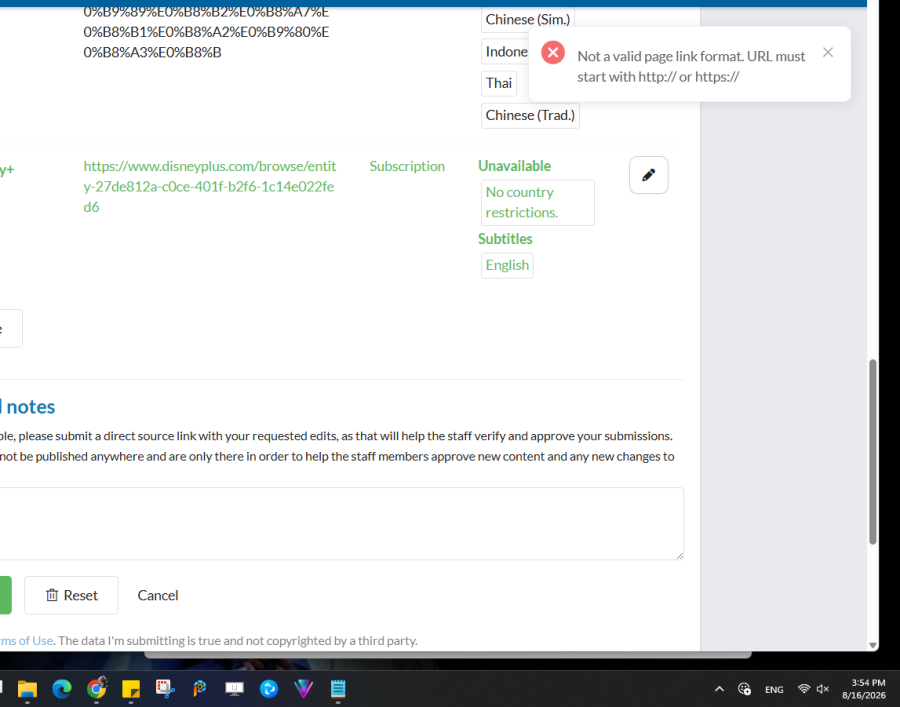Viewport: 900px width, 707px height.
Task: Dismiss the invalid link error notification
Action: [828, 52]
